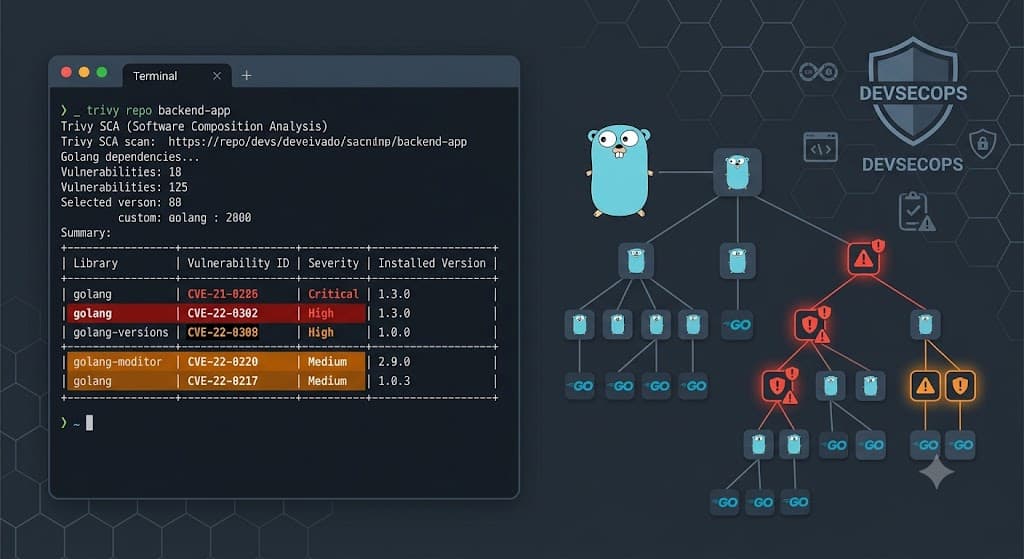Close the Terminal tab with its X

(217, 76)
